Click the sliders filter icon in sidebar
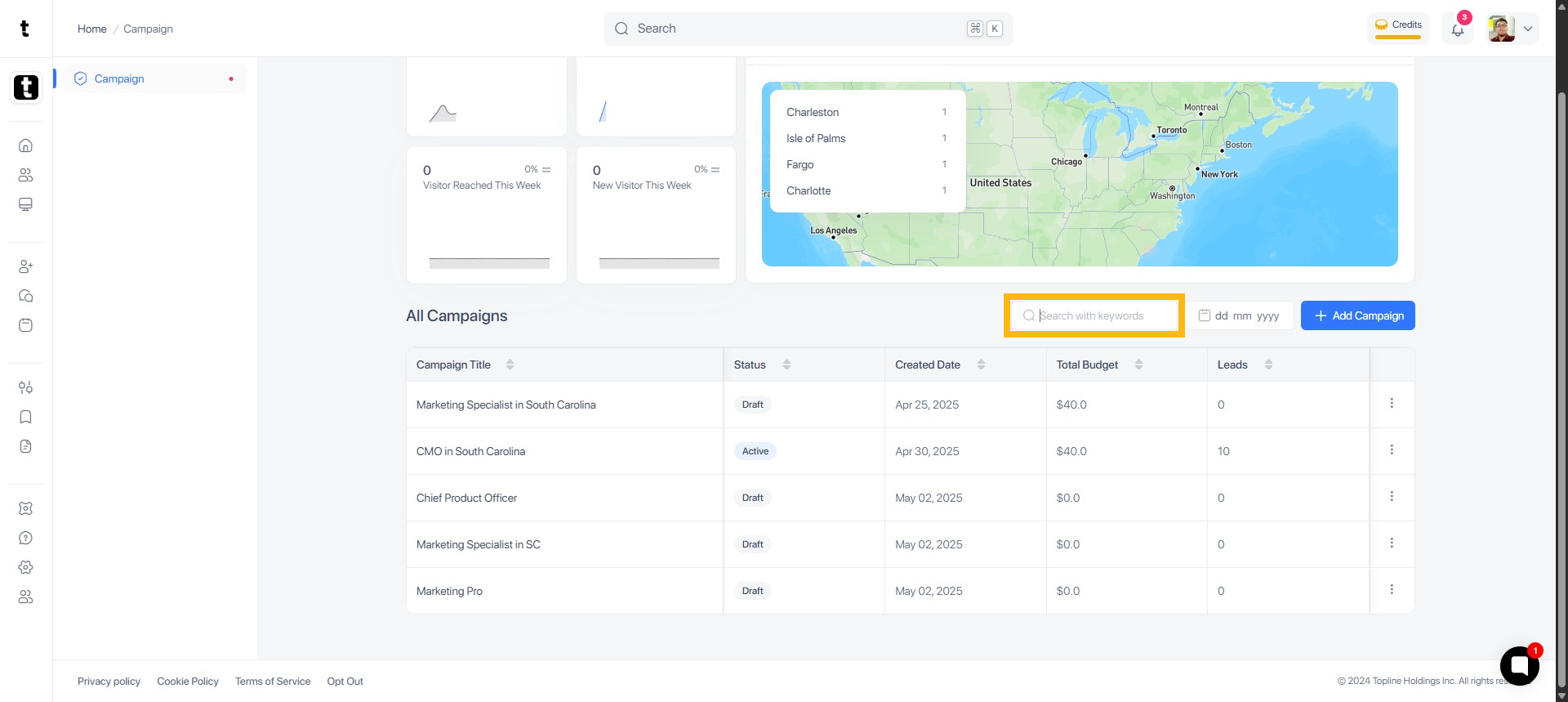 (25, 387)
